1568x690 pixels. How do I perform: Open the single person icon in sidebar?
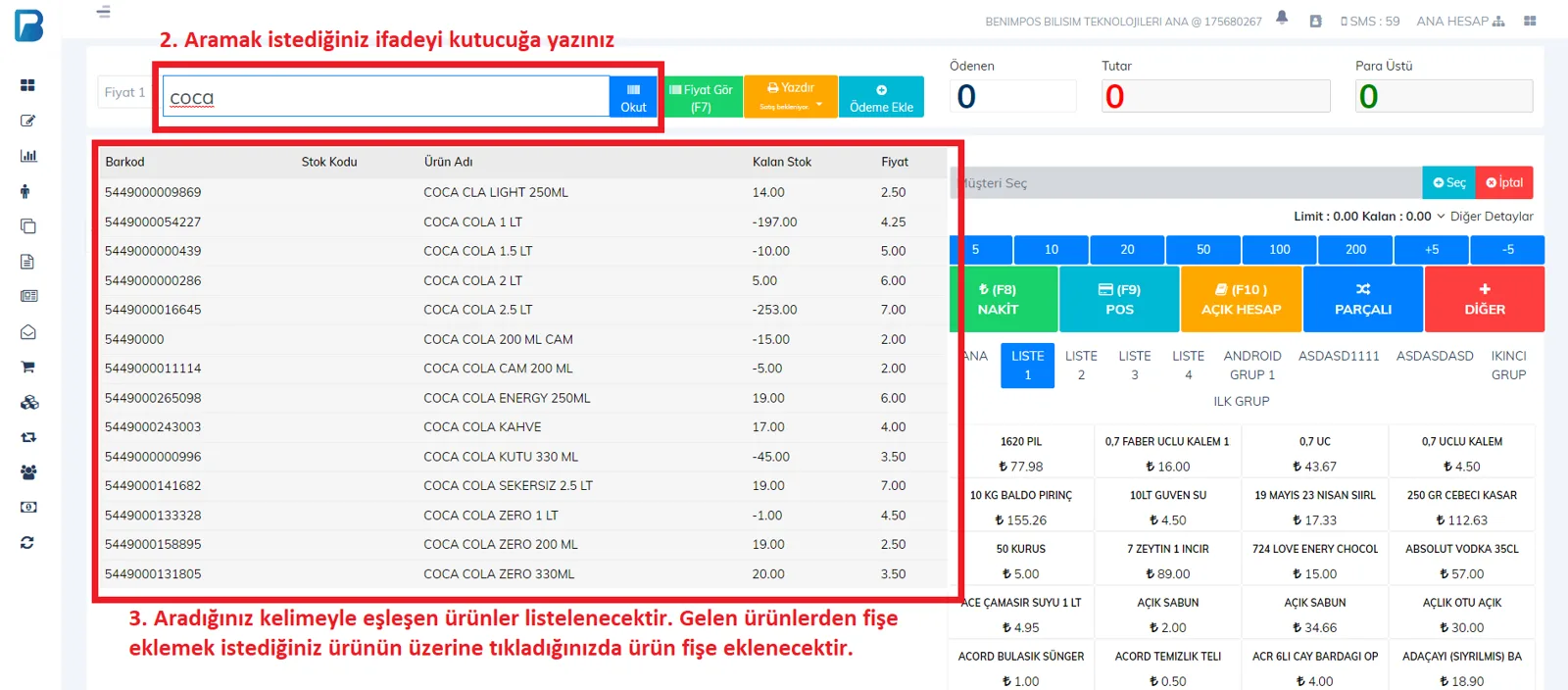point(25,191)
